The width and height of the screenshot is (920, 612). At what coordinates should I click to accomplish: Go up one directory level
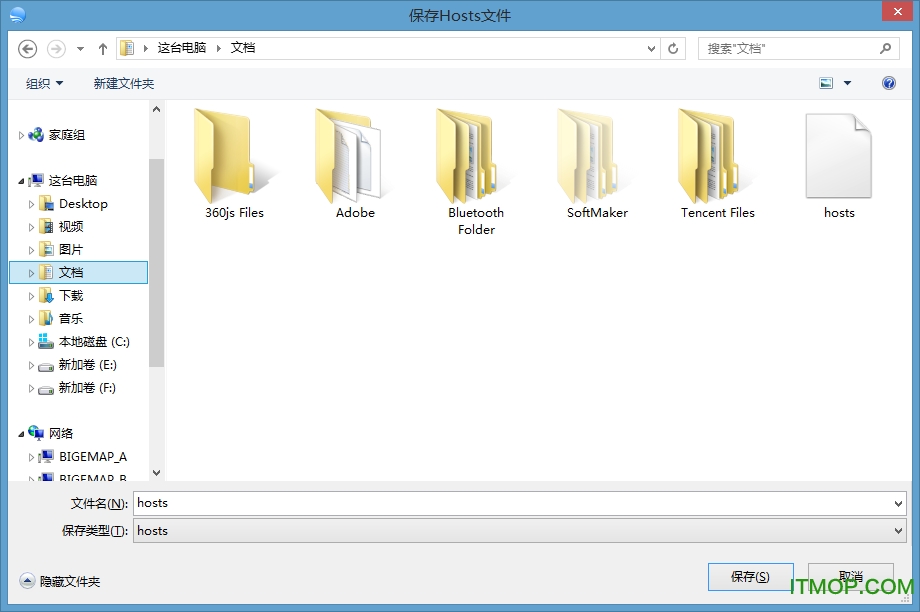[x=103, y=48]
